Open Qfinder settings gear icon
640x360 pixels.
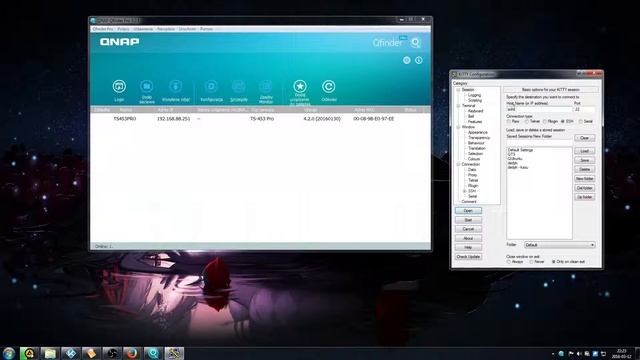point(407,60)
